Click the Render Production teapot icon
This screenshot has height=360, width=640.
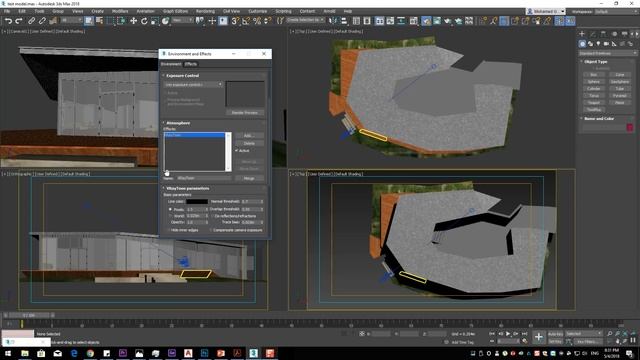click(448, 21)
